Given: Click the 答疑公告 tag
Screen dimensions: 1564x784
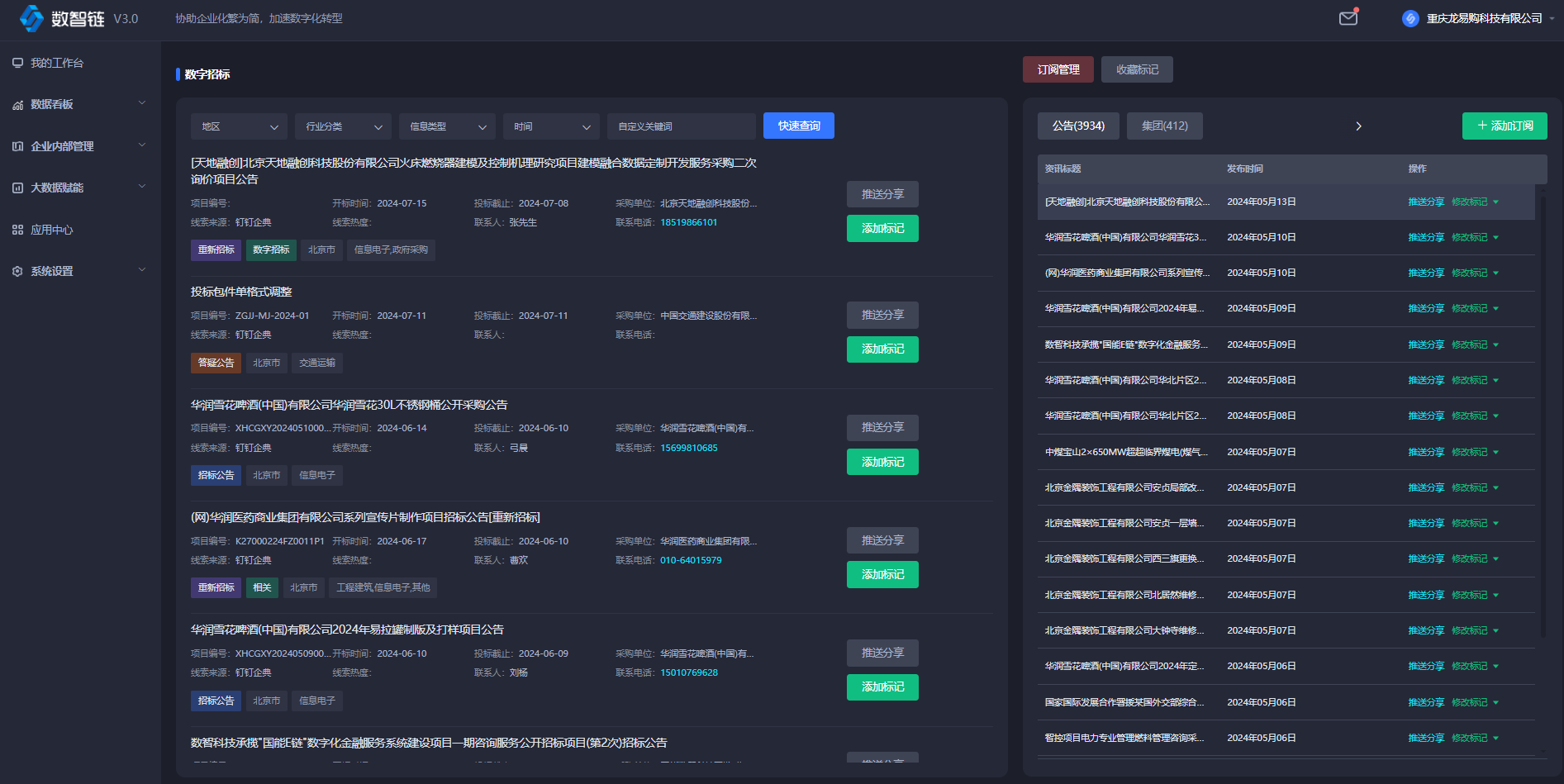Looking at the screenshot, I should point(216,363).
